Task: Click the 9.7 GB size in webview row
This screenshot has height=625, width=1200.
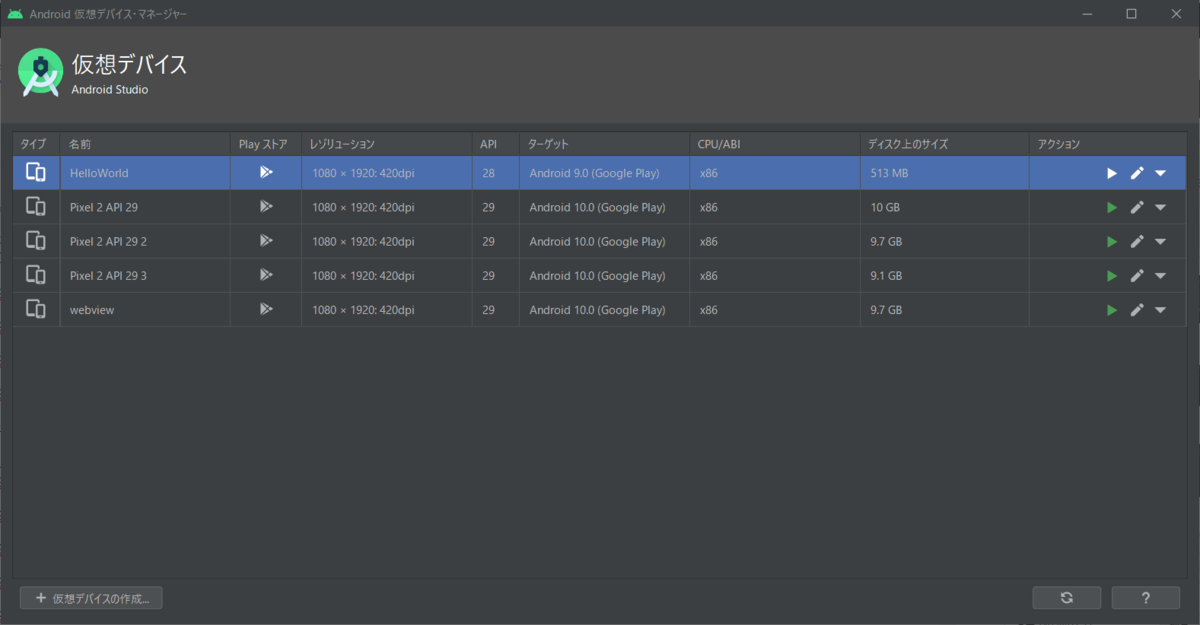Action: click(x=945, y=310)
